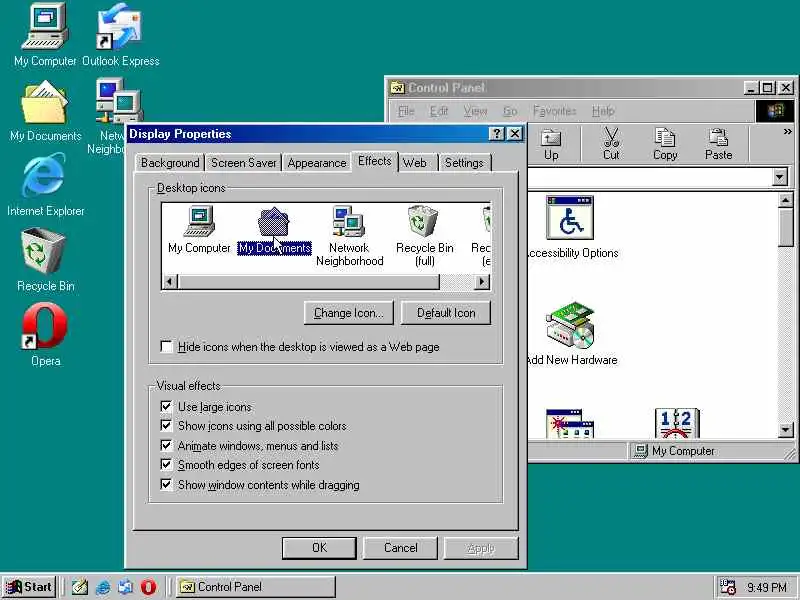
Task: Switch to the Web tab
Action: click(x=415, y=163)
